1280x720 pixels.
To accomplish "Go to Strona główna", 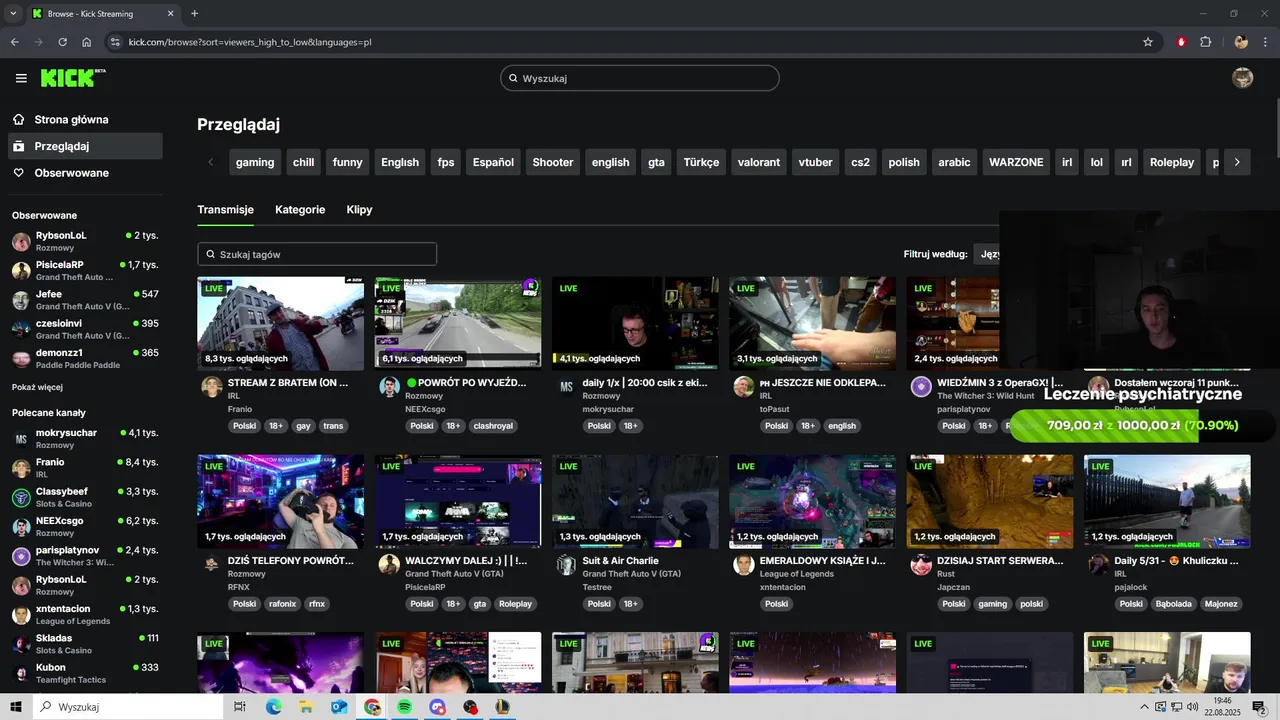I will (x=84, y=119).
